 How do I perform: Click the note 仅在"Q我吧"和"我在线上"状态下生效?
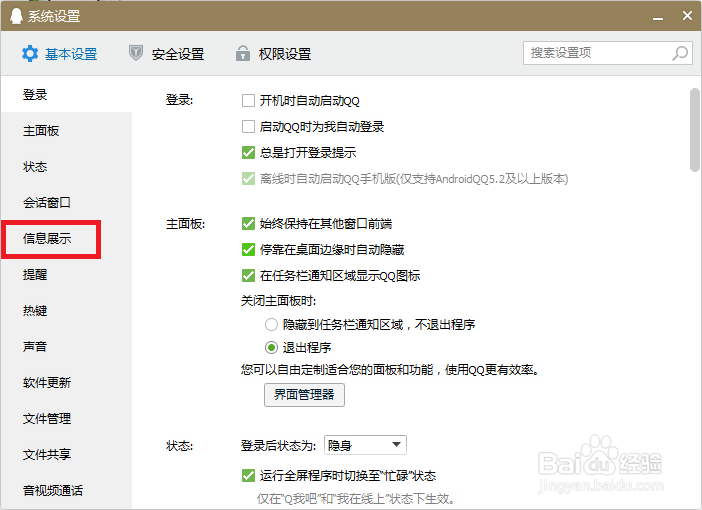tap(357, 498)
